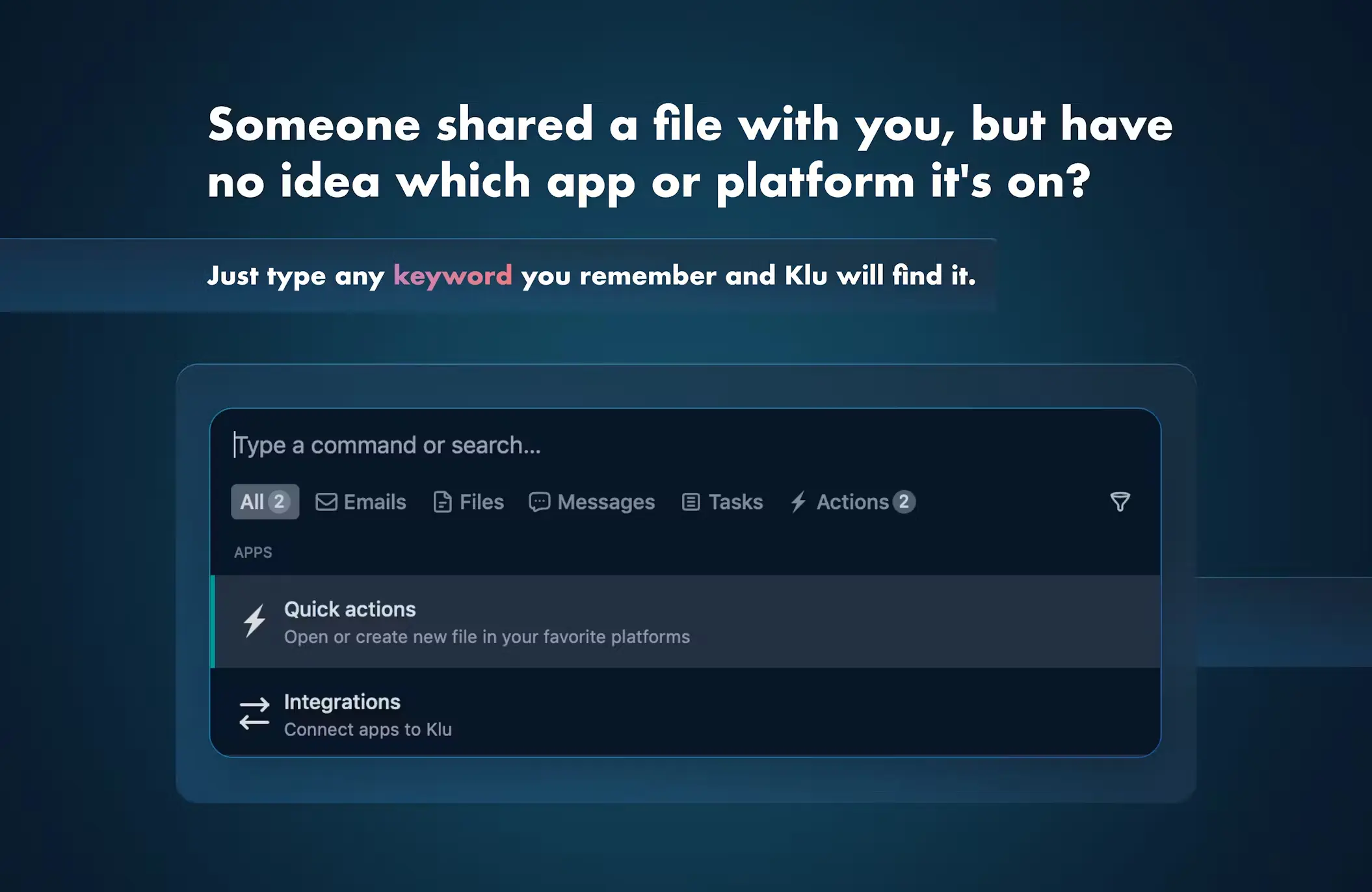Open the Messages tab
The image size is (1372, 892).
pyautogui.click(x=605, y=502)
